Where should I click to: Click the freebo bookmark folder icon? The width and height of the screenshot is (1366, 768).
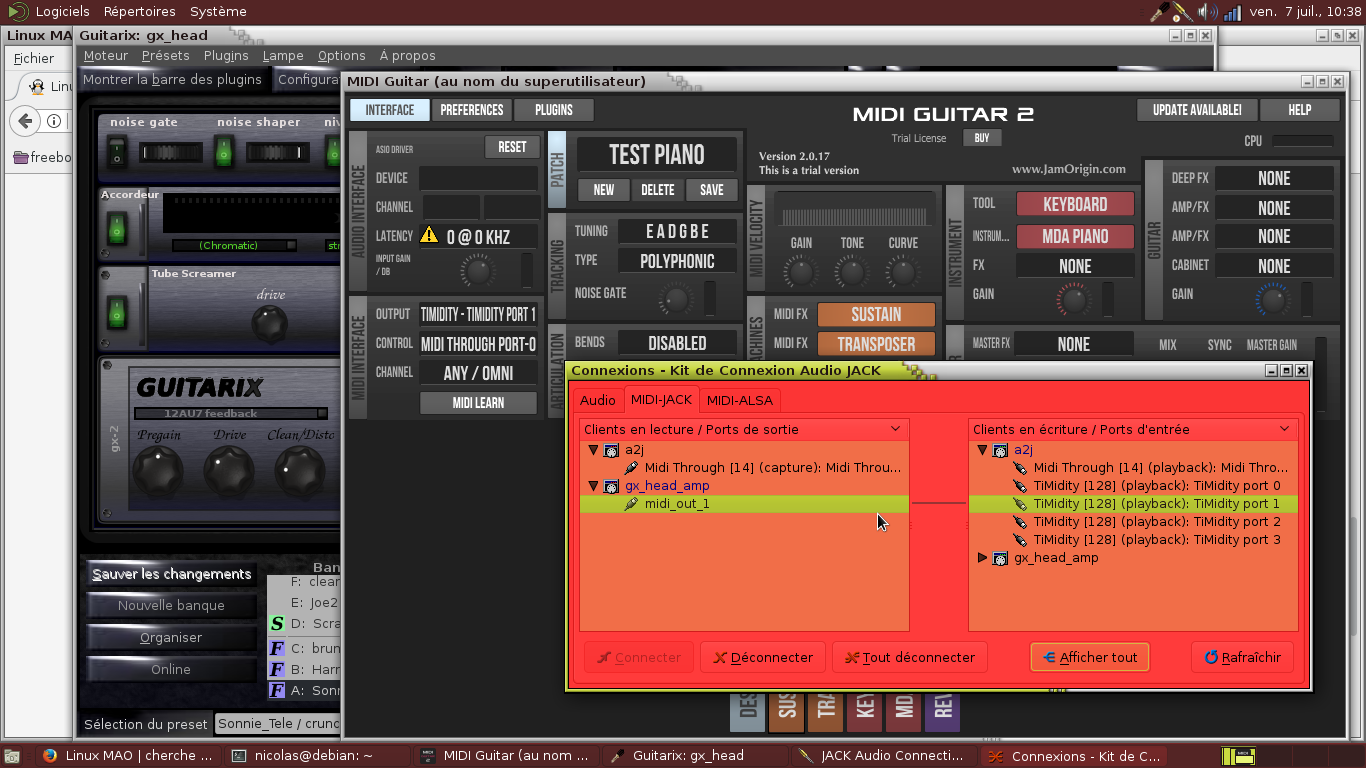pyautogui.click(x=20, y=157)
